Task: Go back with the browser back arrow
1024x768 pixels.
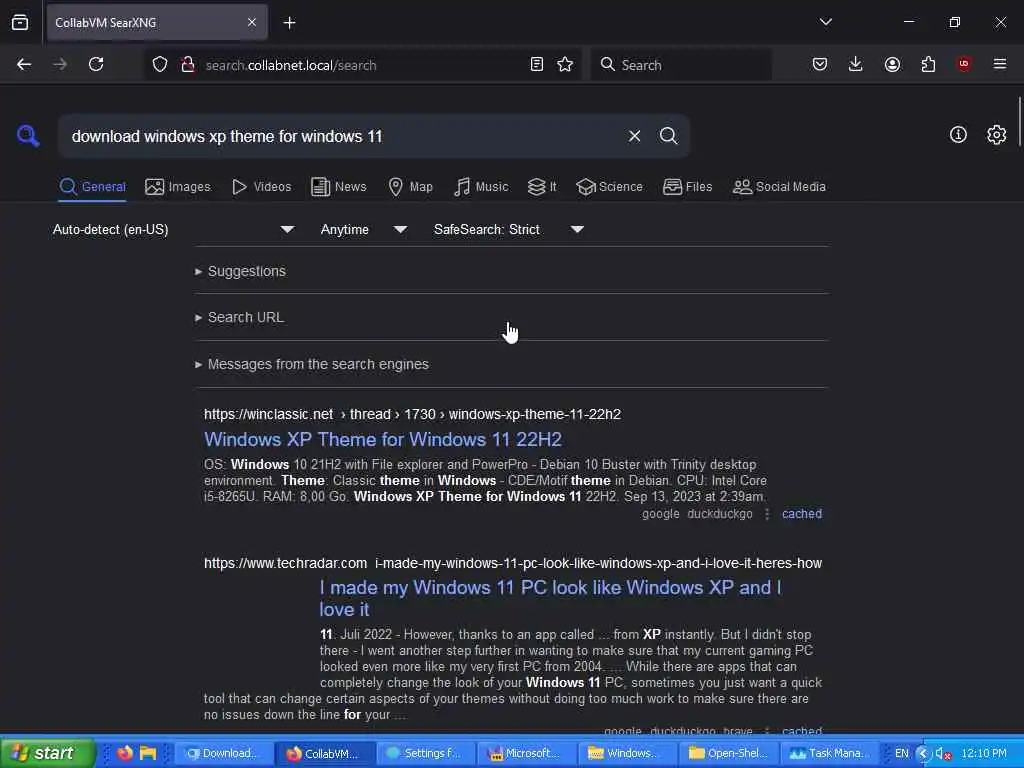Action: [24, 64]
